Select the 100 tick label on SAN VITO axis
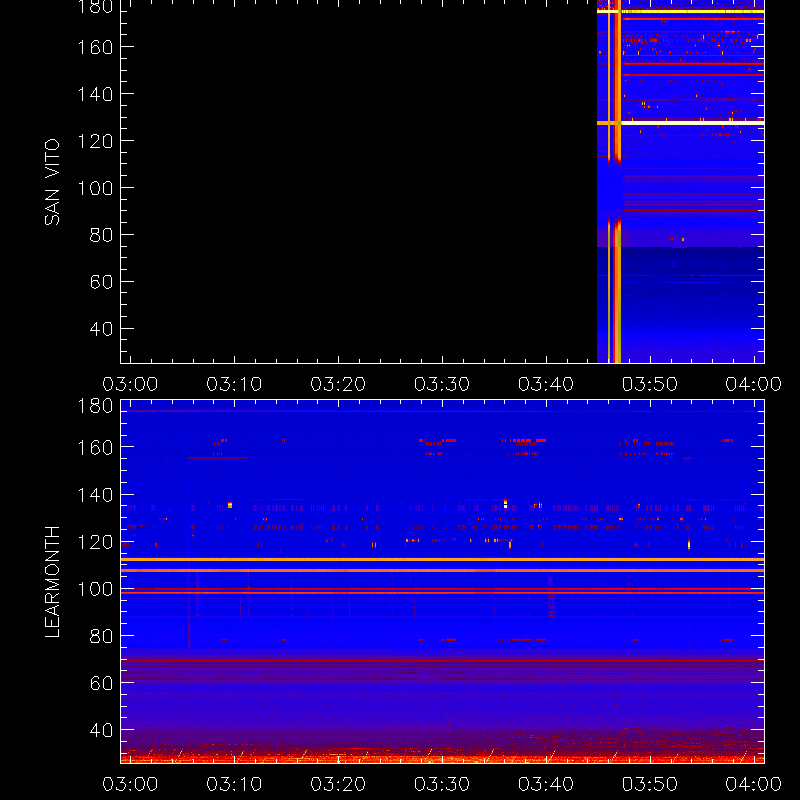 coord(95,188)
